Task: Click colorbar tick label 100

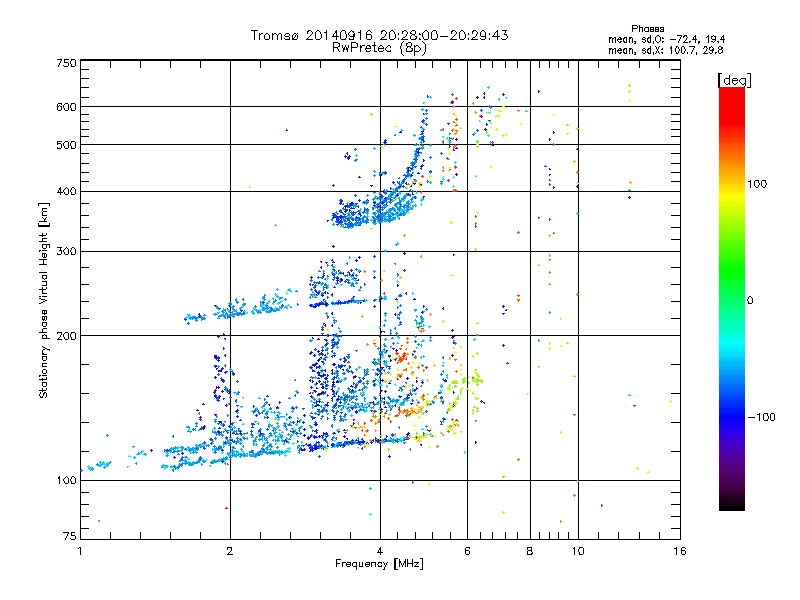Action: pyautogui.click(x=757, y=184)
